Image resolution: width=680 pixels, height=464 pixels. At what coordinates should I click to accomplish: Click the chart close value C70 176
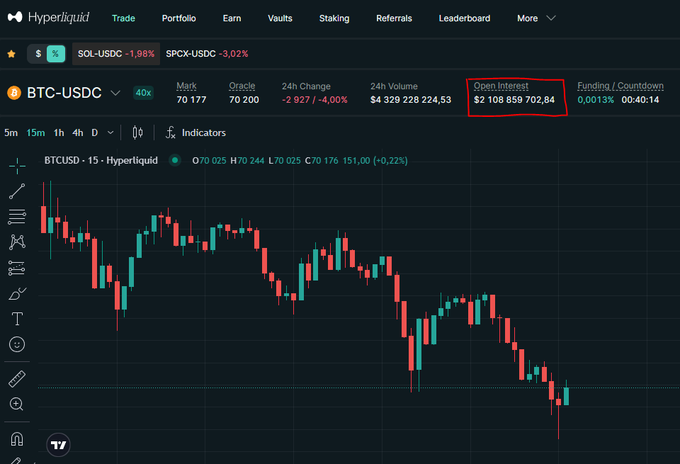pyautogui.click(x=321, y=160)
